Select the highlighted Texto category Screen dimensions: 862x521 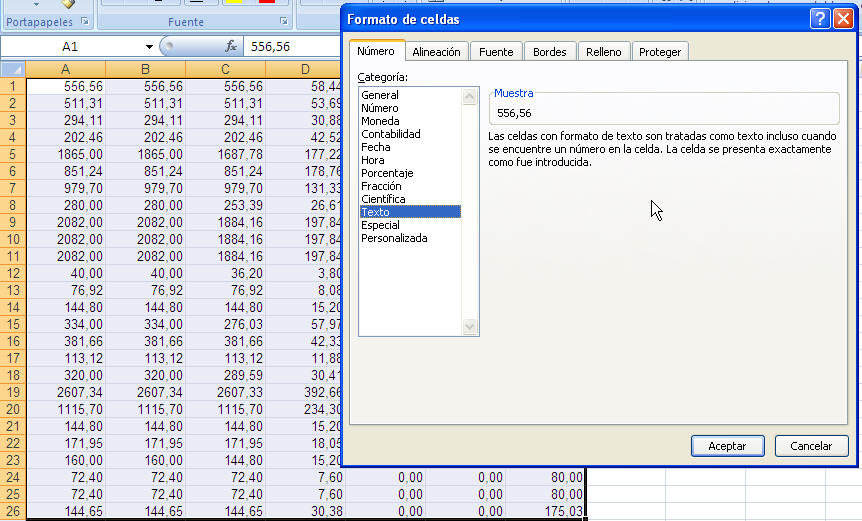tap(410, 212)
